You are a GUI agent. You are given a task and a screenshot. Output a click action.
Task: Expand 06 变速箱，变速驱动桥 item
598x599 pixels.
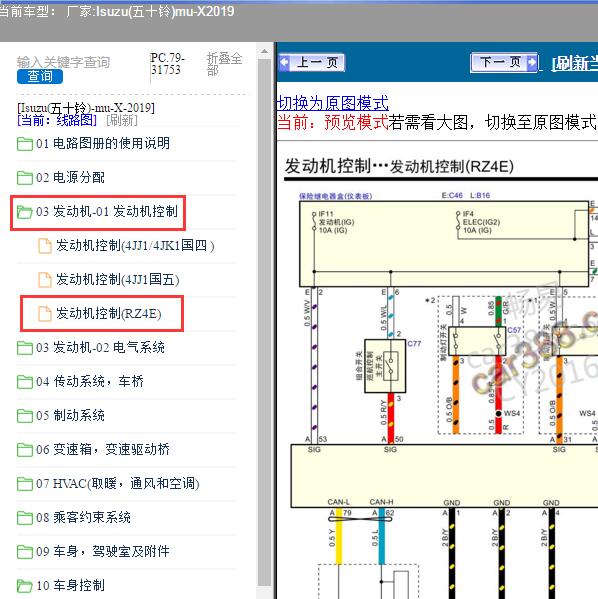pyautogui.click(x=103, y=449)
